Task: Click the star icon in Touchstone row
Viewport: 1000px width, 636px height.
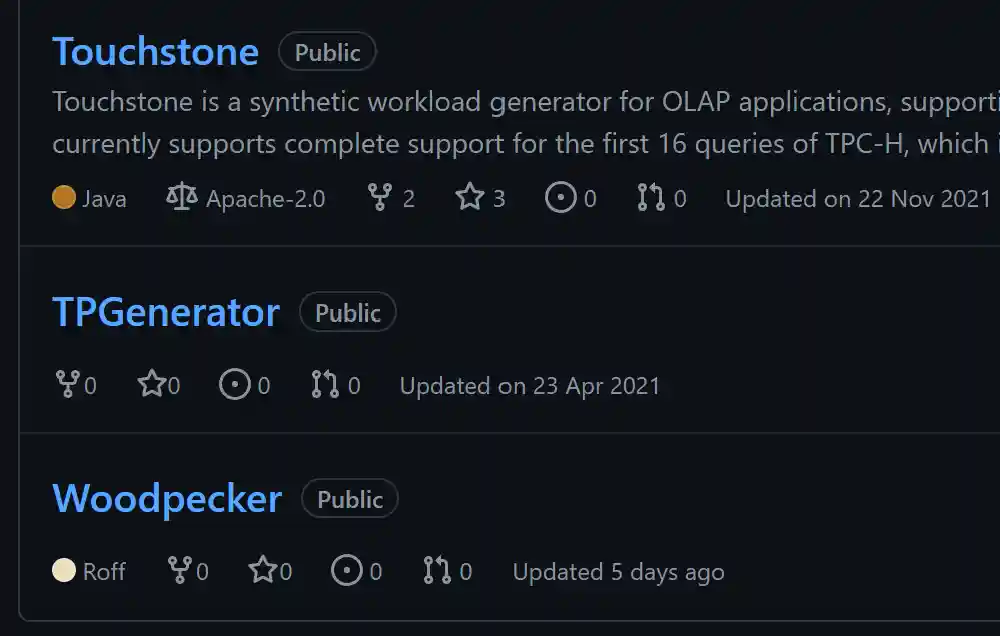Action: pos(470,198)
